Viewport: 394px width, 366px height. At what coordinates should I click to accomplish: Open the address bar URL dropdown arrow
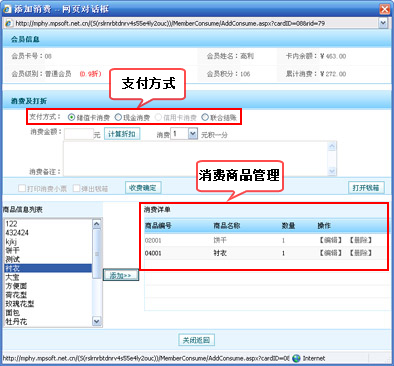pos(383,23)
